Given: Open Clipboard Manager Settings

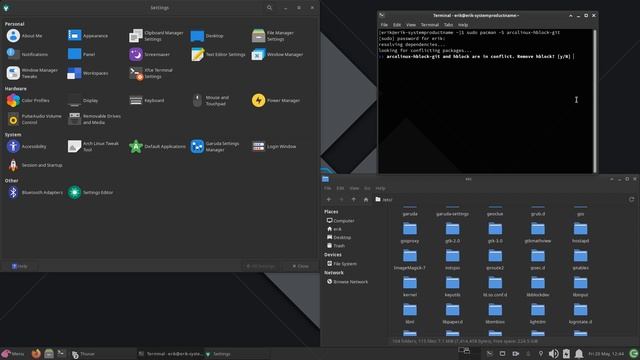Looking at the screenshot, I should [156, 36].
